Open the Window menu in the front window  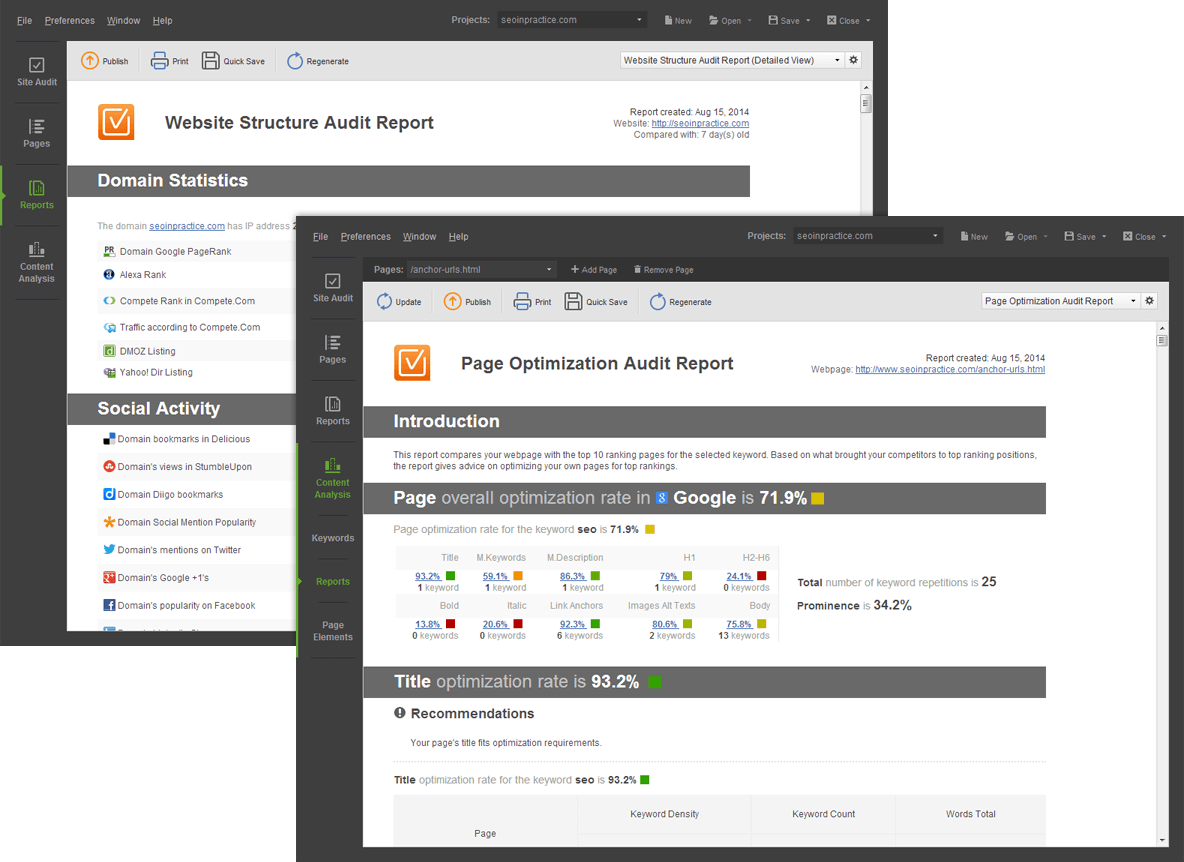[419, 236]
